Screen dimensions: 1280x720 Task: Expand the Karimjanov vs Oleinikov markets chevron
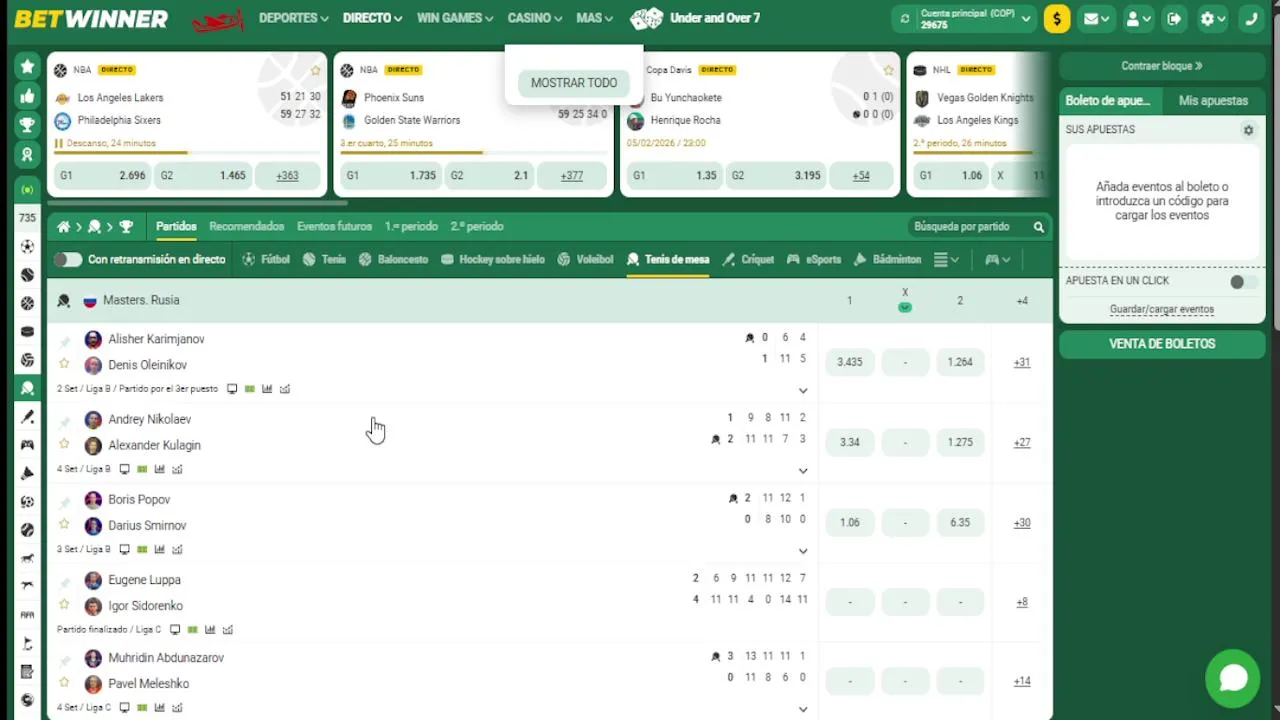pos(803,391)
